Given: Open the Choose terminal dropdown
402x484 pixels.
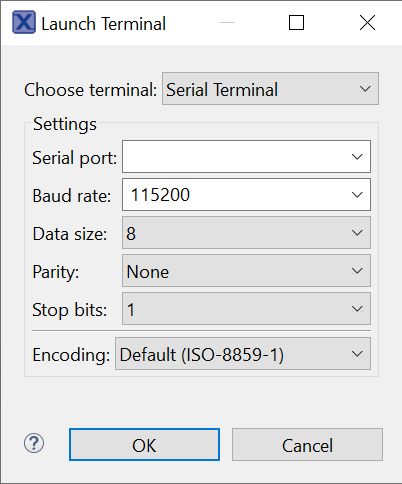Looking at the screenshot, I should tap(270, 89).
